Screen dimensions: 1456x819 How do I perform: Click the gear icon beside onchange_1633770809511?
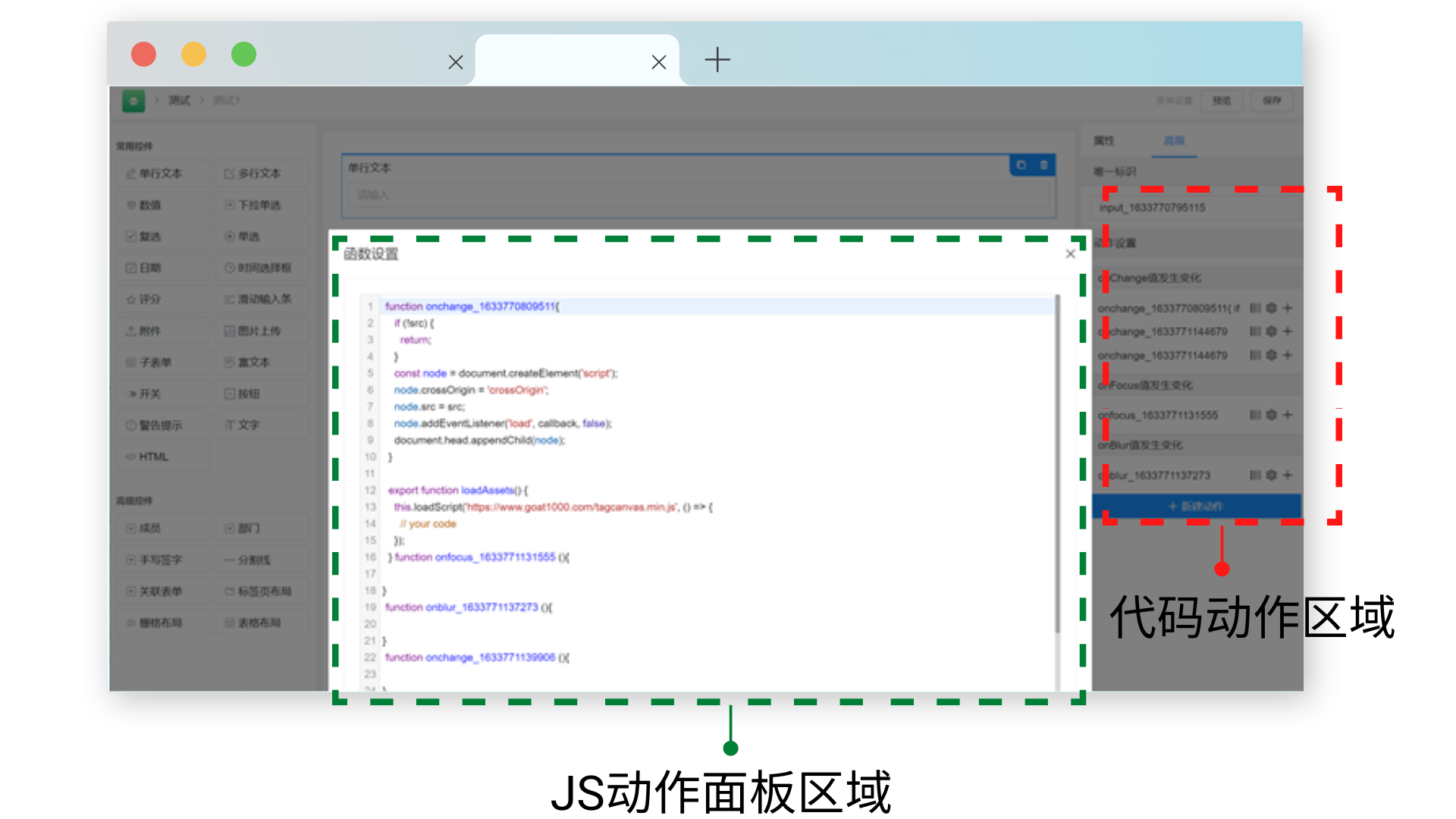(1272, 308)
